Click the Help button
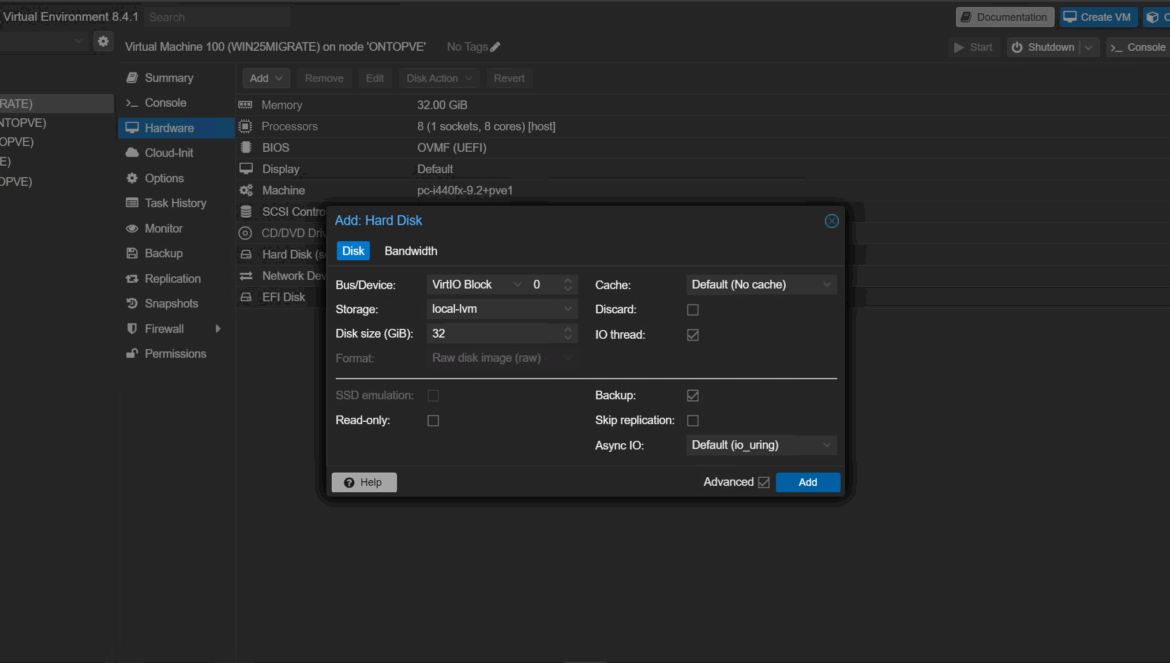 click(363, 483)
